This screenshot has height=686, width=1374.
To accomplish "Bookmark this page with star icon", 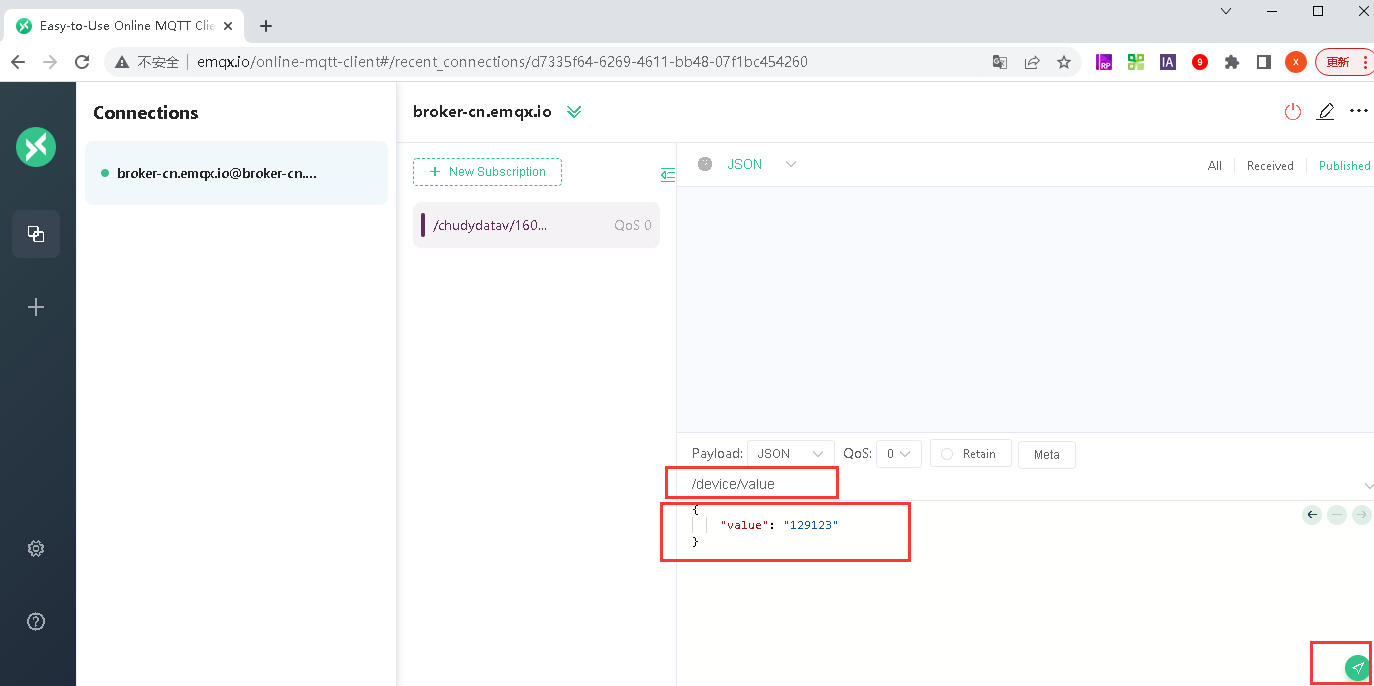I will [1064, 62].
